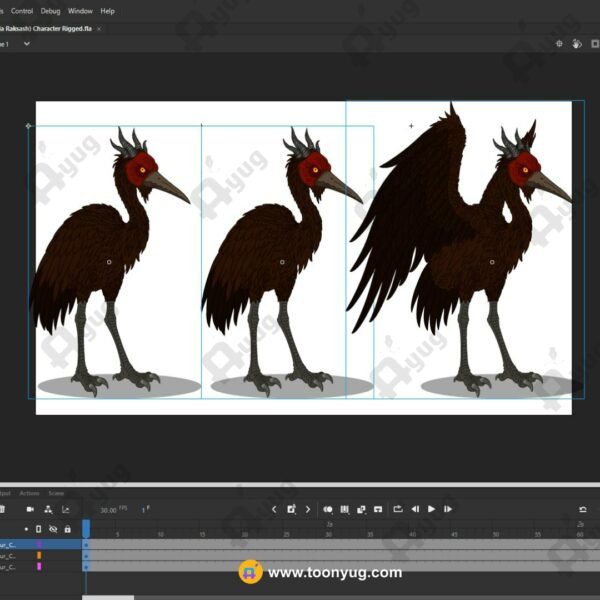Click the reset timeline zoom icon

583,509
